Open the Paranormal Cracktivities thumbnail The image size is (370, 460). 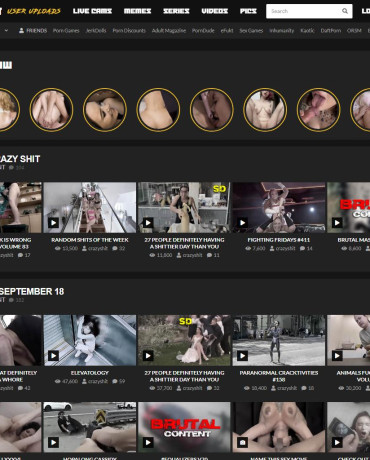coord(279,340)
